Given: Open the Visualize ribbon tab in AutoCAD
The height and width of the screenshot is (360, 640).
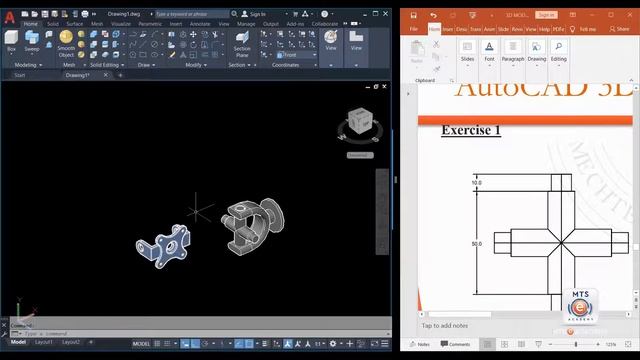Looking at the screenshot, I should pos(121,24).
